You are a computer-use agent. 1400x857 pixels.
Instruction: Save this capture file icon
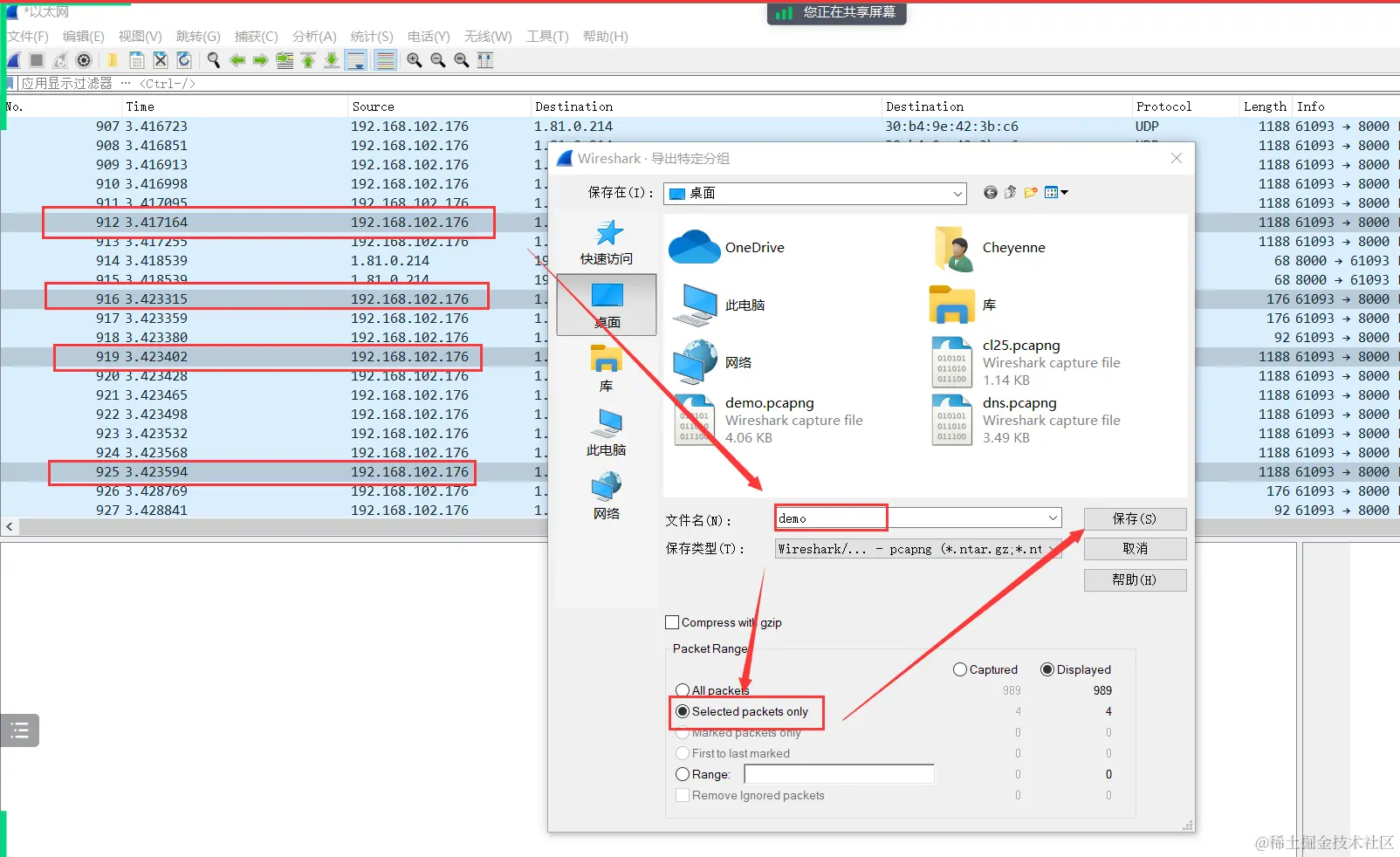point(136,60)
